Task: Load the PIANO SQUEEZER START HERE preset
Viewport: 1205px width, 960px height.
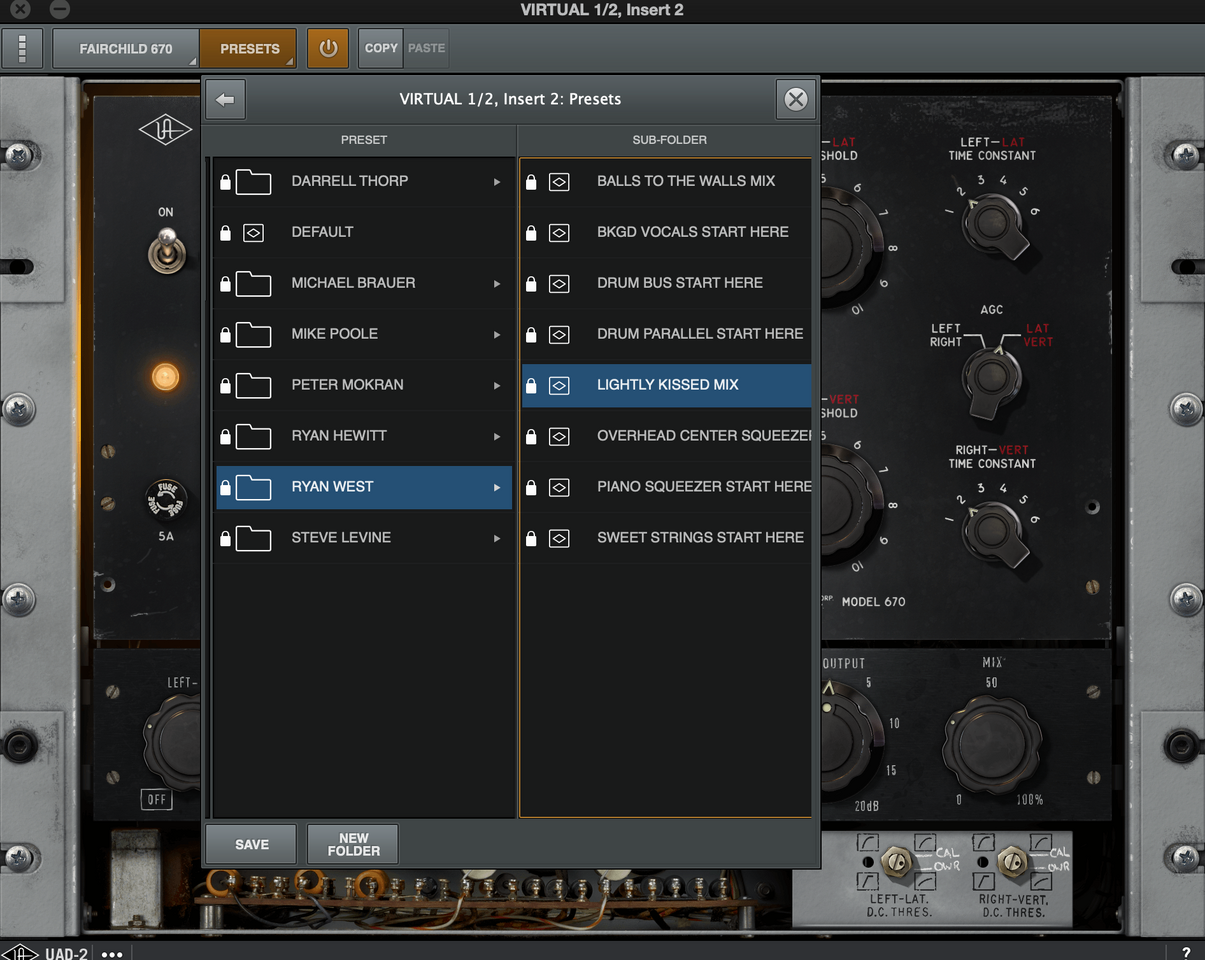Action: coord(666,487)
